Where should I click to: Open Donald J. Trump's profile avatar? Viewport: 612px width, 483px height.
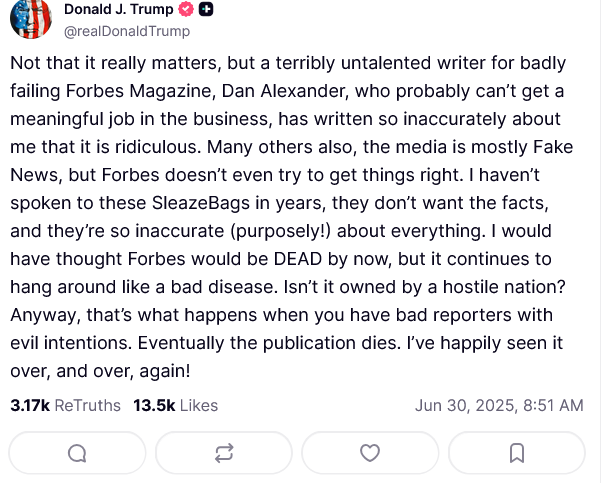click(31, 19)
